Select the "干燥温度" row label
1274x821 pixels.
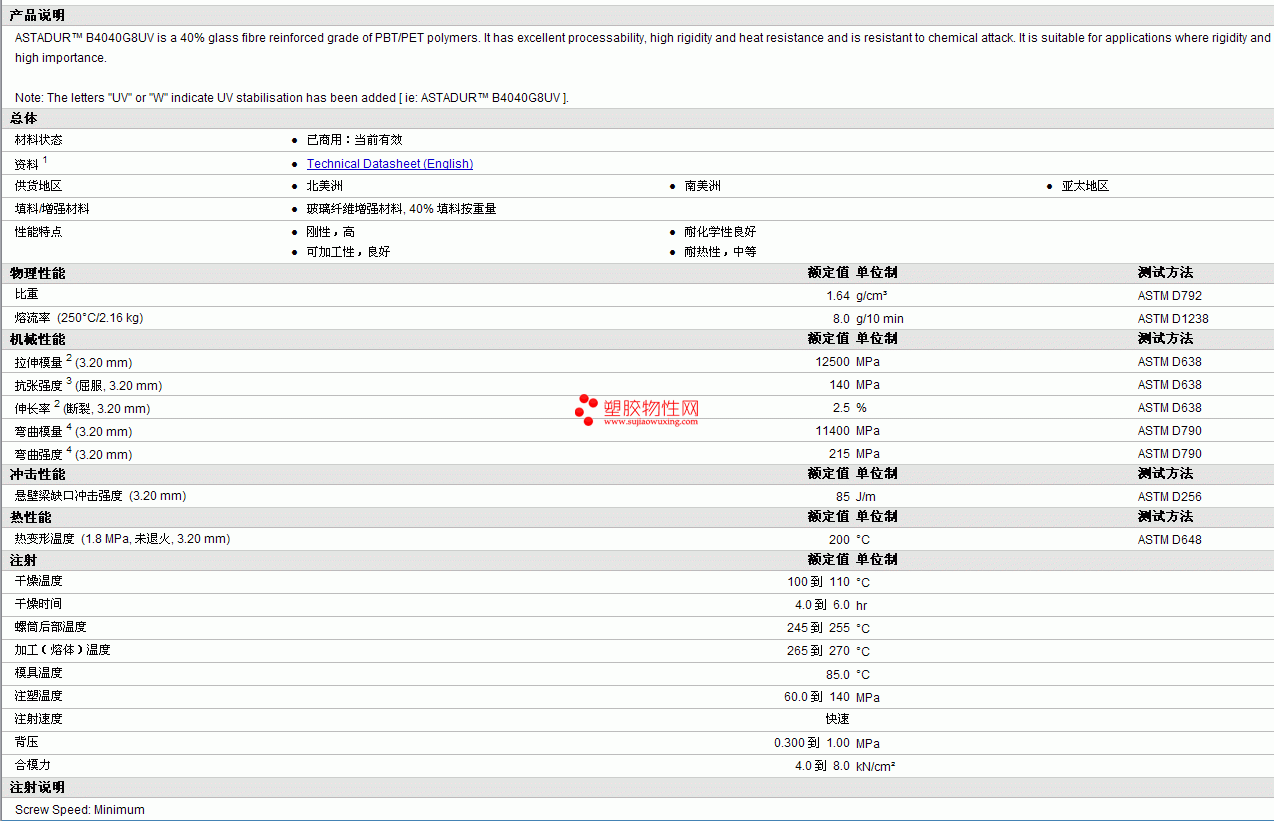38,581
